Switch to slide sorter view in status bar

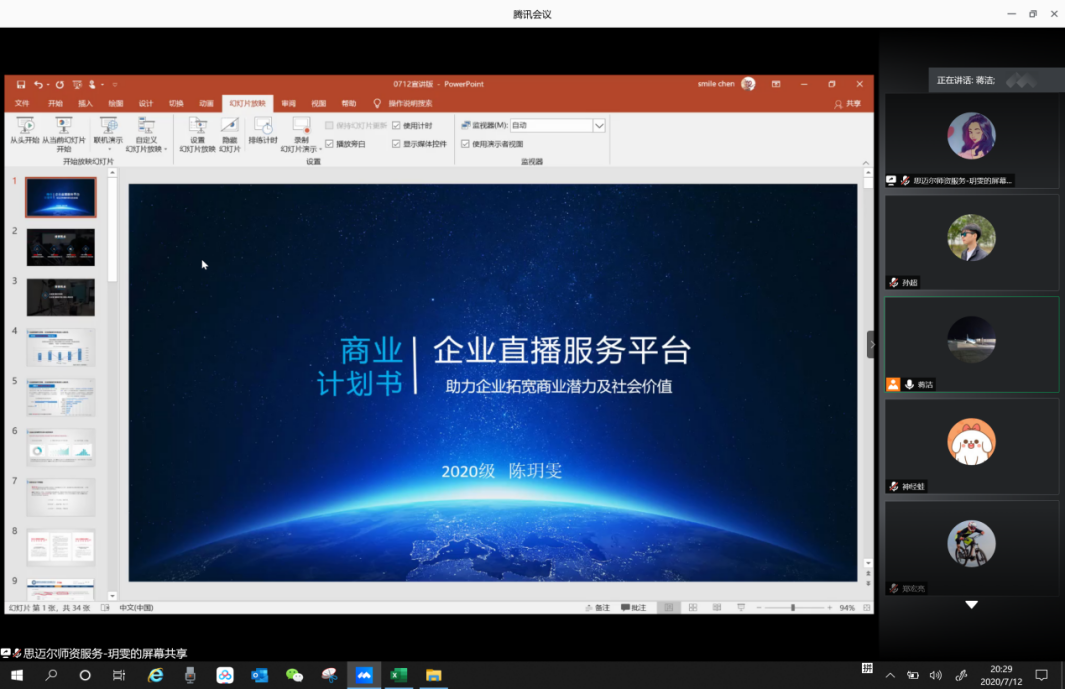pyautogui.click(x=692, y=608)
